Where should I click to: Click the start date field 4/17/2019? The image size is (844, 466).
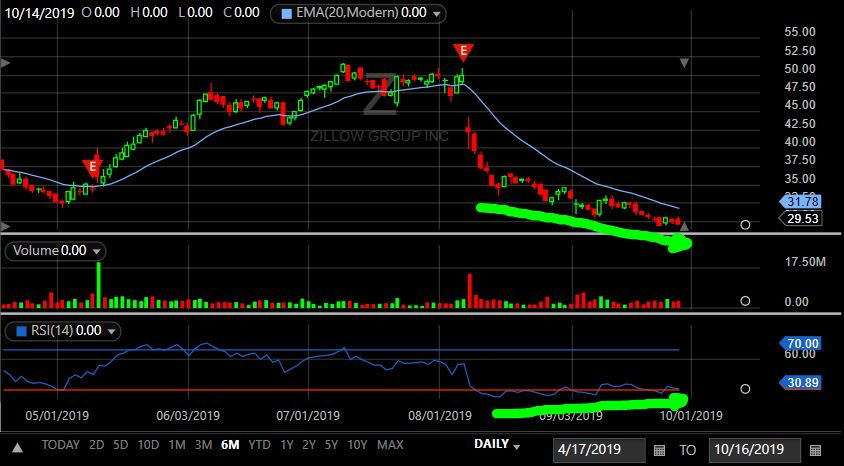pyautogui.click(x=599, y=450)
